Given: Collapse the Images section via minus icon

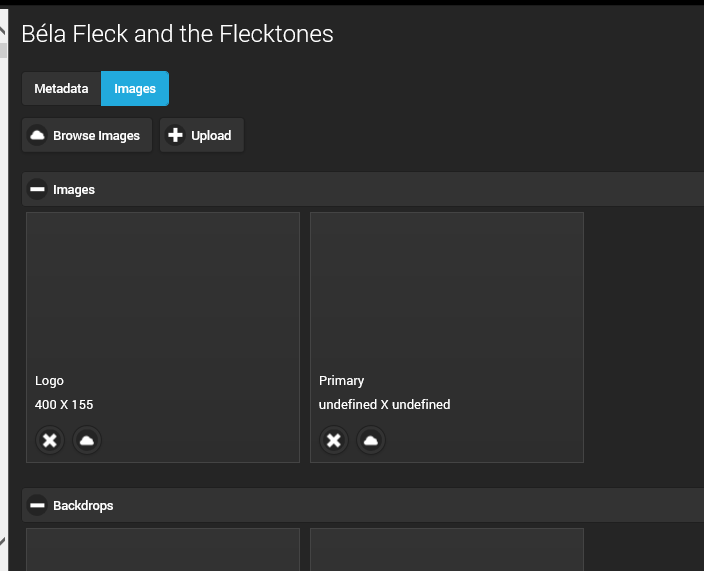Looking at the screenshot, I should point(37,189).
